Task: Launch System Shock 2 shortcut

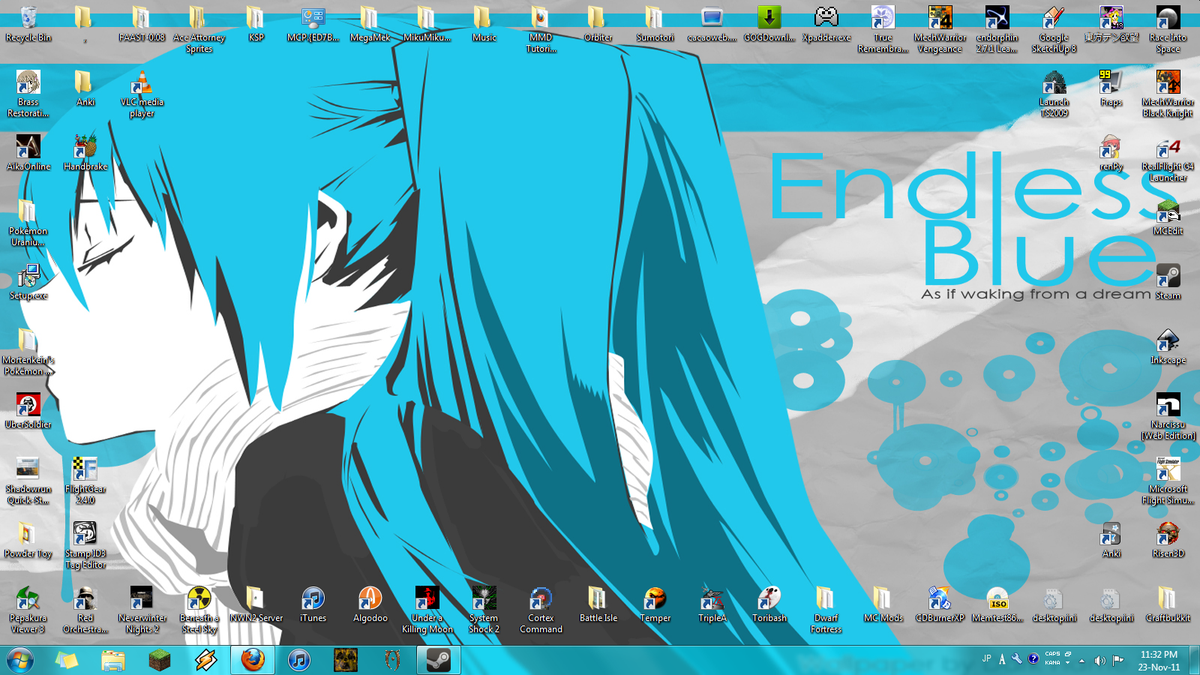Action: pos(484,610)
